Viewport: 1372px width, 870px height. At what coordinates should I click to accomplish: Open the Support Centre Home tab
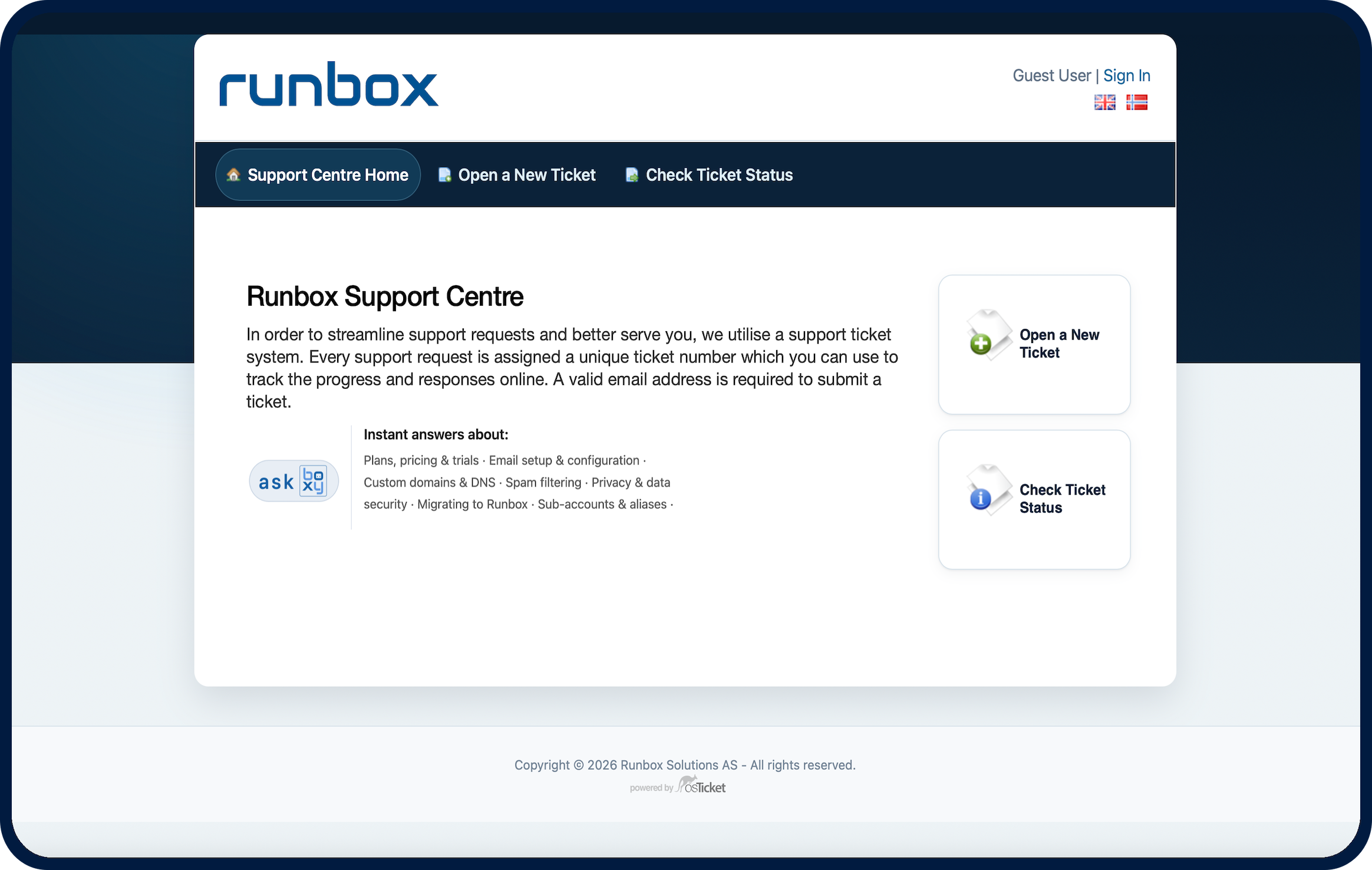[318, 174]
